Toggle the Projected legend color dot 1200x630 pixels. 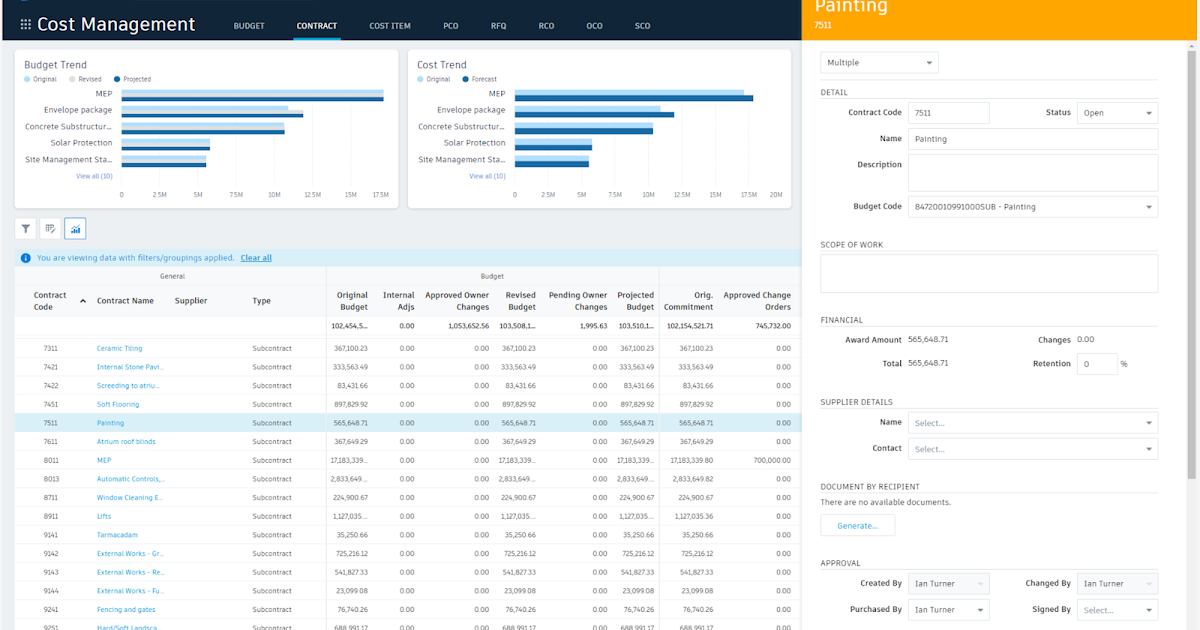116,79
